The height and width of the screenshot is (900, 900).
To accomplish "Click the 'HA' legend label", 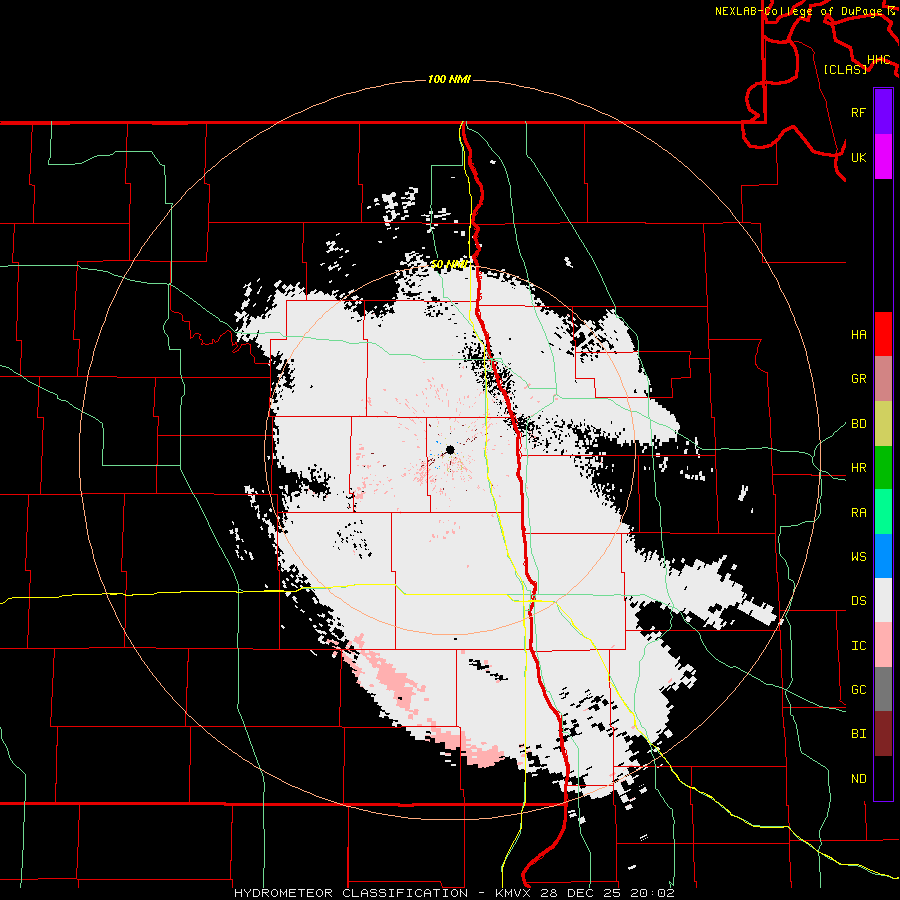I will tap(859, 335).
